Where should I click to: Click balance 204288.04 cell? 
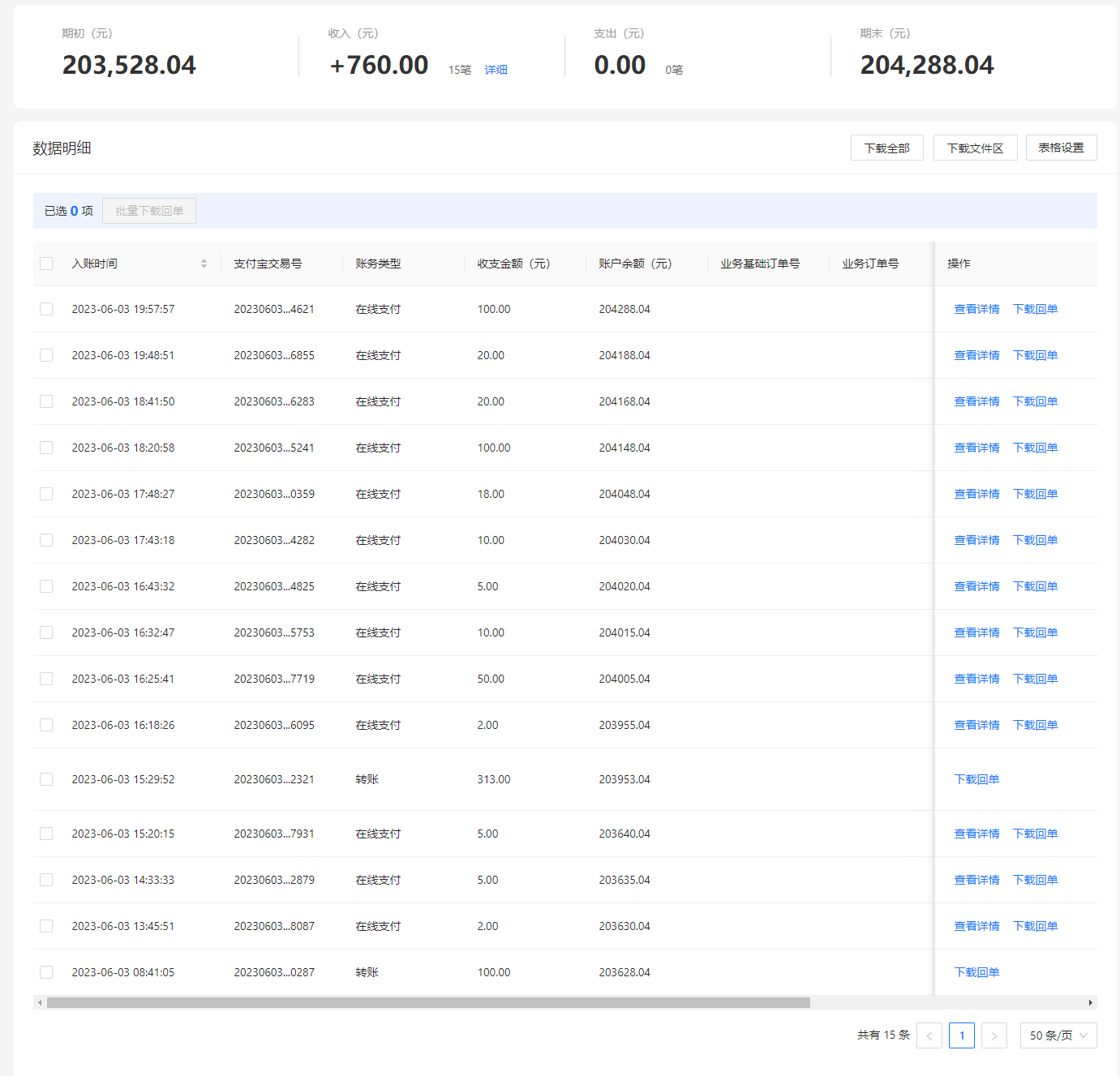(624, 309)
